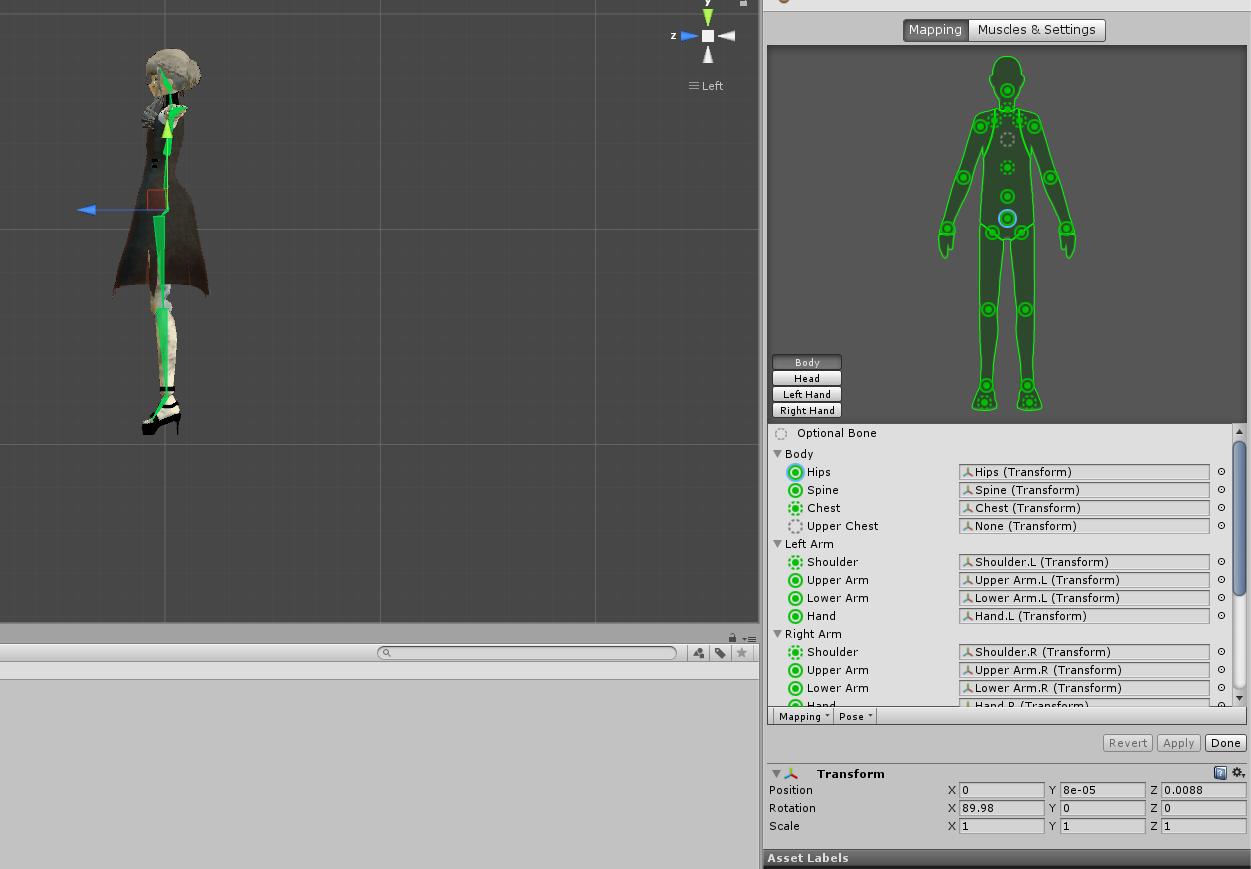Open the Transform component gear settings menu
This screenshot has height=869, width=1251.
tap(1238, 773)
